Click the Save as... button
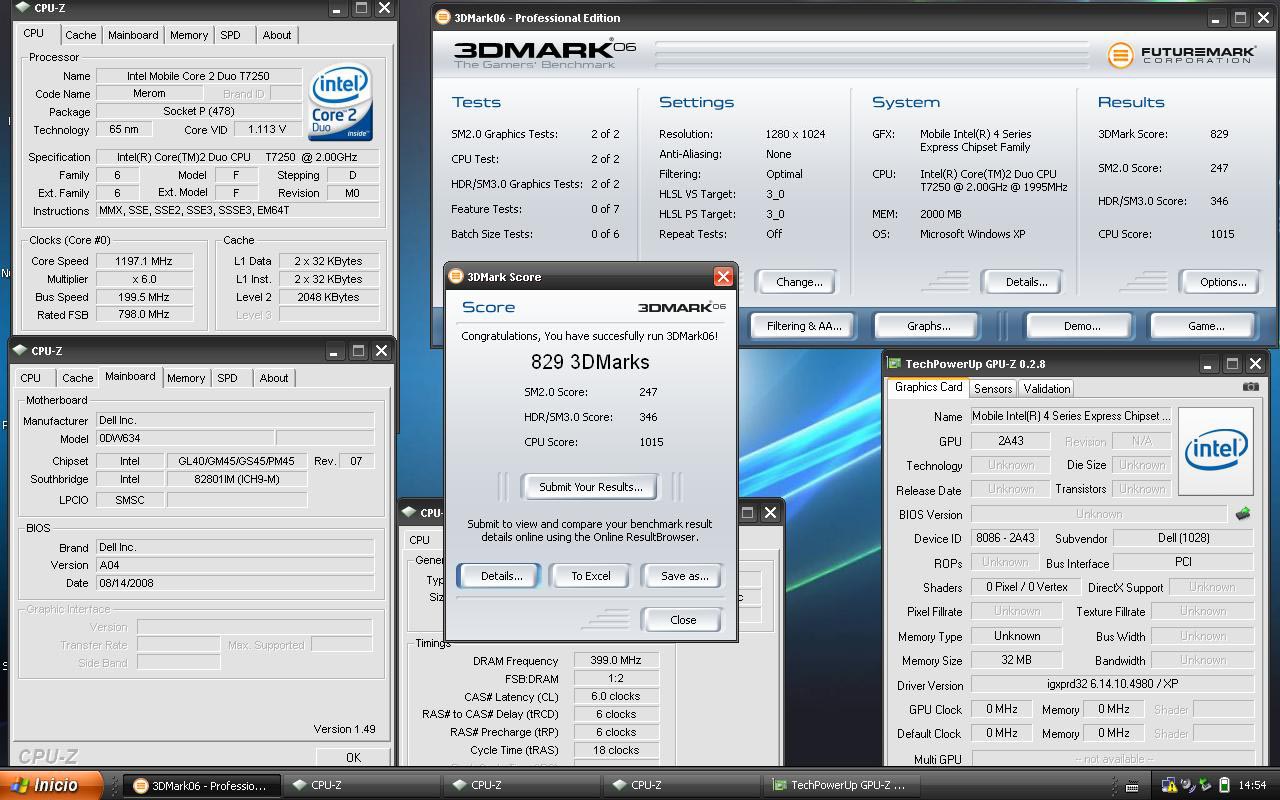Image resolution: width=1280 pixels, height=800 pixels. click(684, 576)
